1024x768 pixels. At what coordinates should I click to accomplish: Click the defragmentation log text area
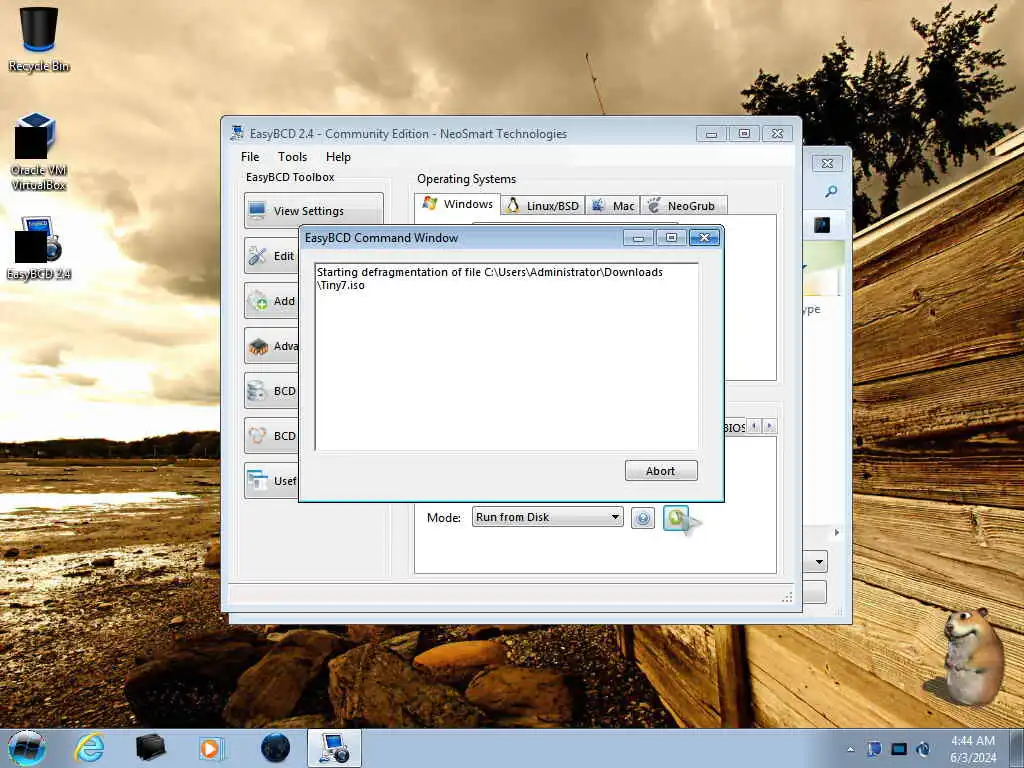click(507, 357)
